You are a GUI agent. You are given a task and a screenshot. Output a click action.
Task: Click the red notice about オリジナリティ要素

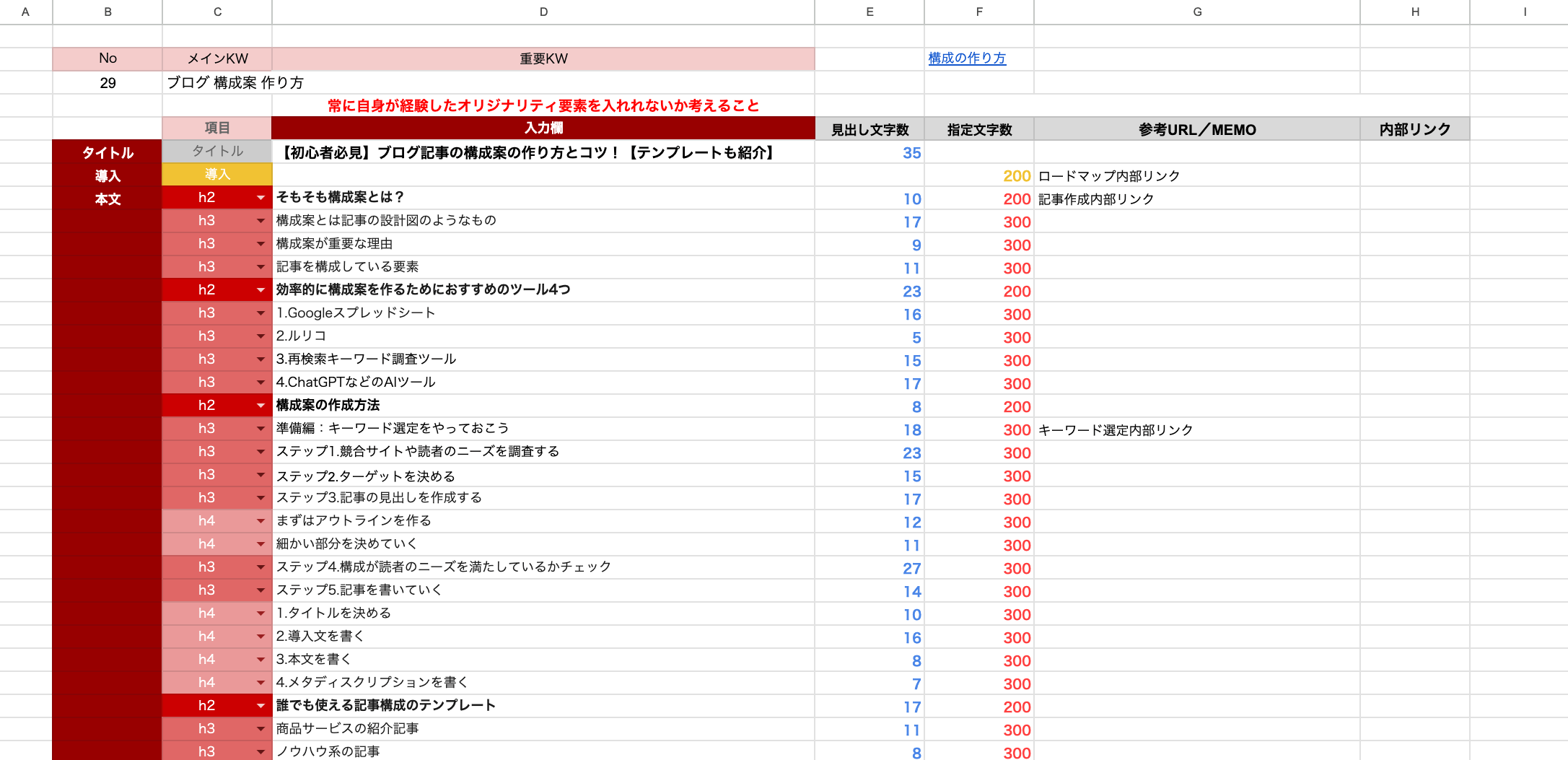click(x=543, y=105)
